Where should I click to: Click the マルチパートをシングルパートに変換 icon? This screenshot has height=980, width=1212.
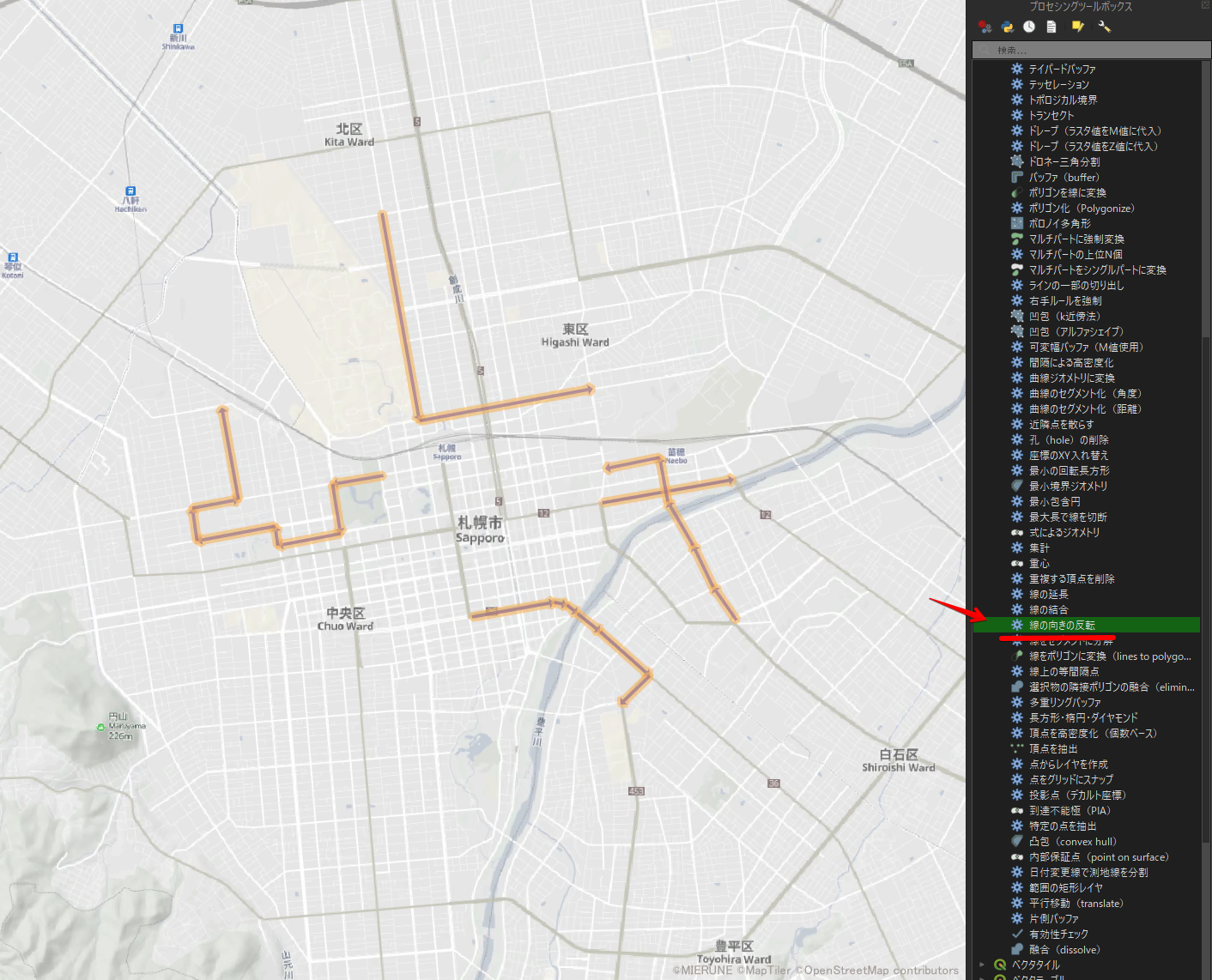pos(1017,270)
